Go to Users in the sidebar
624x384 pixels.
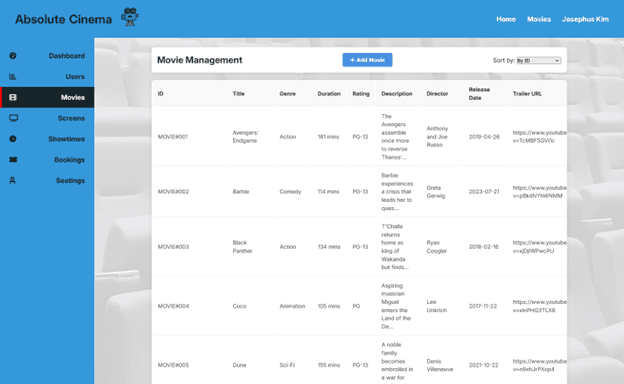47,76
